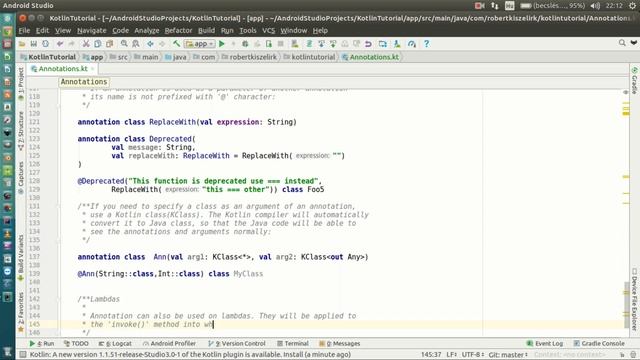Open the Project tool window

click(21, 84)
